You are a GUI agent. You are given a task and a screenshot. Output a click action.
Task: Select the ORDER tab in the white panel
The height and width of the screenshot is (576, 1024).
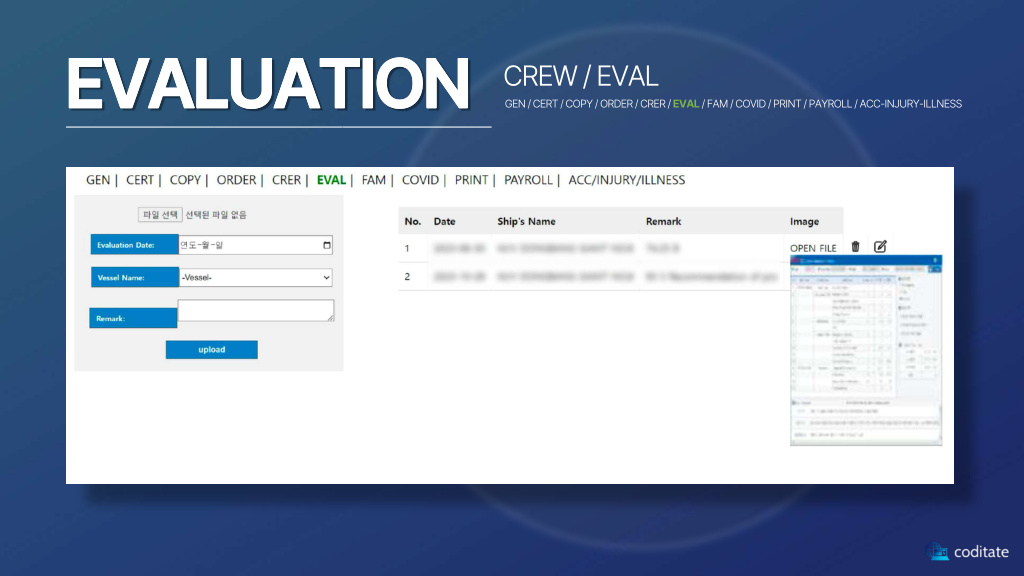(x=236, y=180)
